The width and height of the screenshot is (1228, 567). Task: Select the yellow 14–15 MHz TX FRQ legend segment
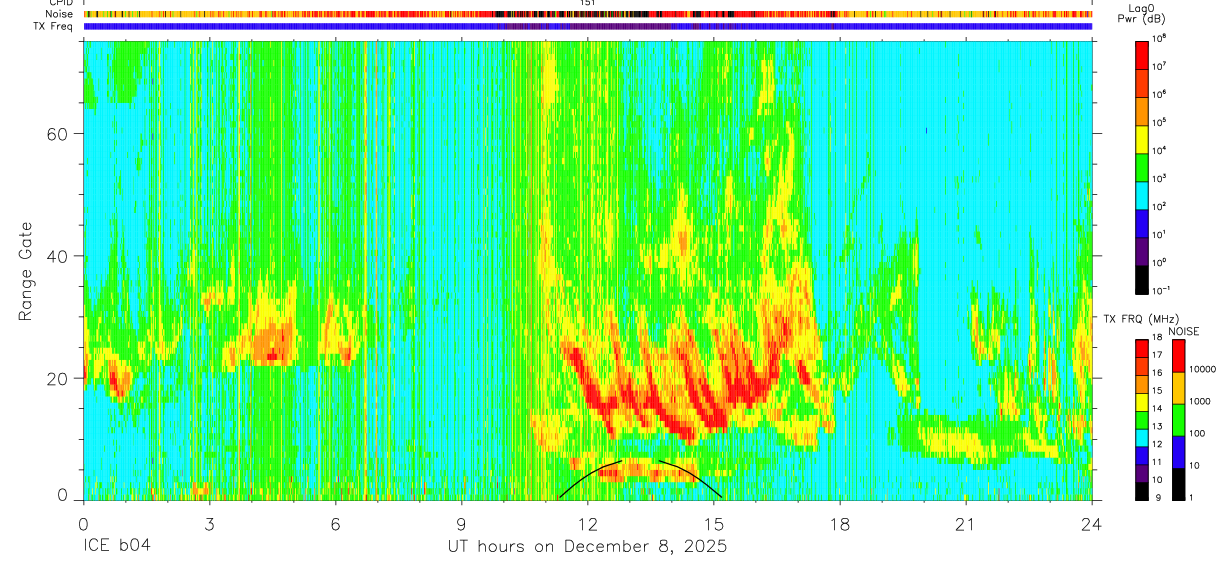point(1141,402)
